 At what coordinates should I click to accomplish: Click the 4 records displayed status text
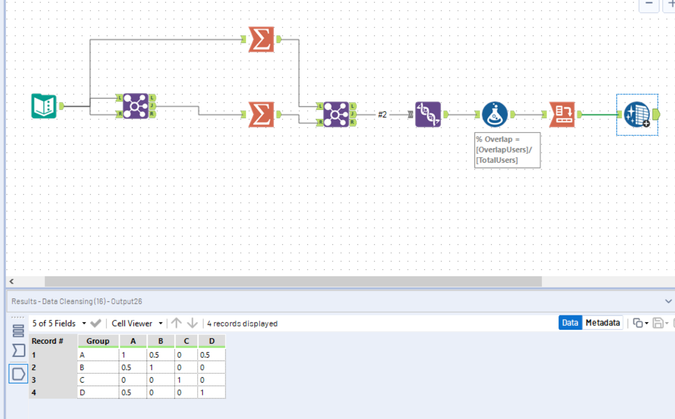[x=242, y=323]
